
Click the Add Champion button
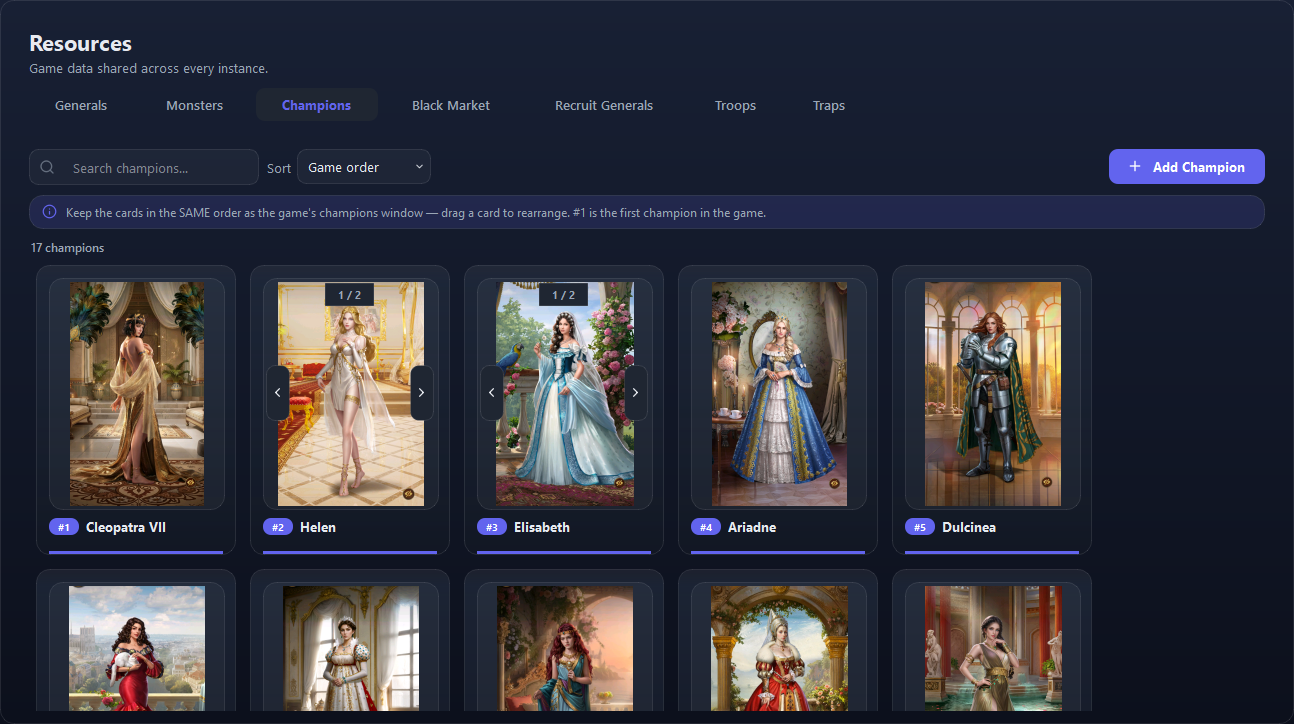coord(1187,167)
